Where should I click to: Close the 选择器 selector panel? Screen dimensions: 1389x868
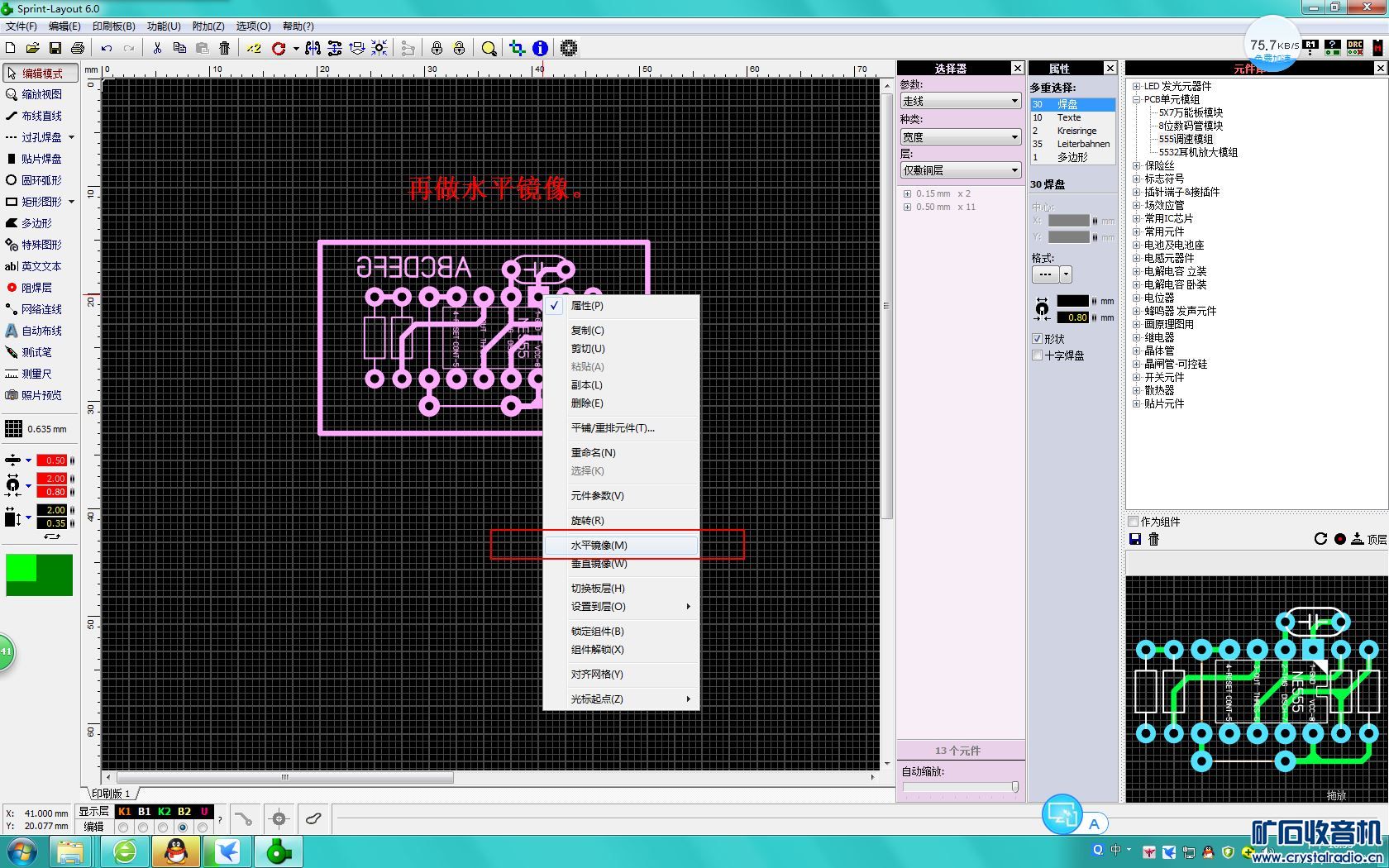(x=1017, y=68)
